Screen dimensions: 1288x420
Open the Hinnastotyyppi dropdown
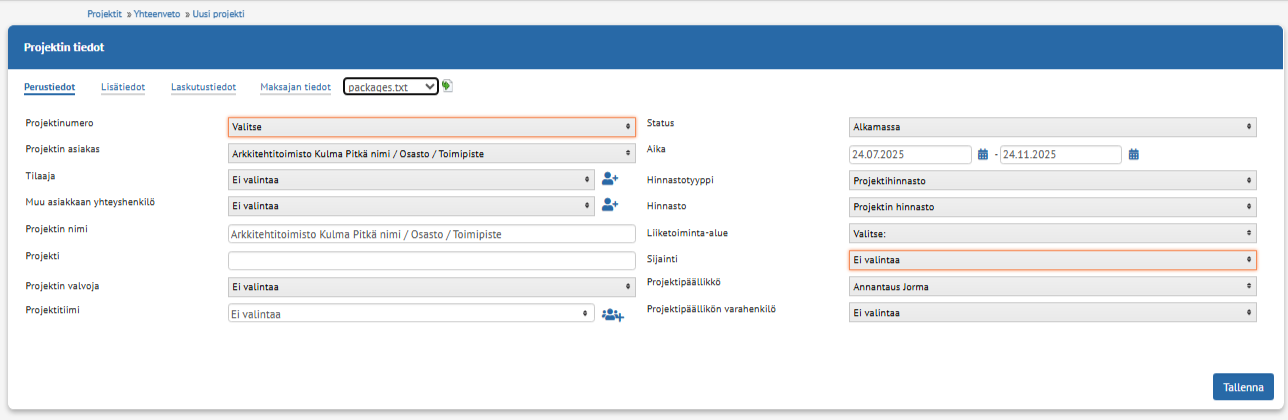[x=1052, y=180]
